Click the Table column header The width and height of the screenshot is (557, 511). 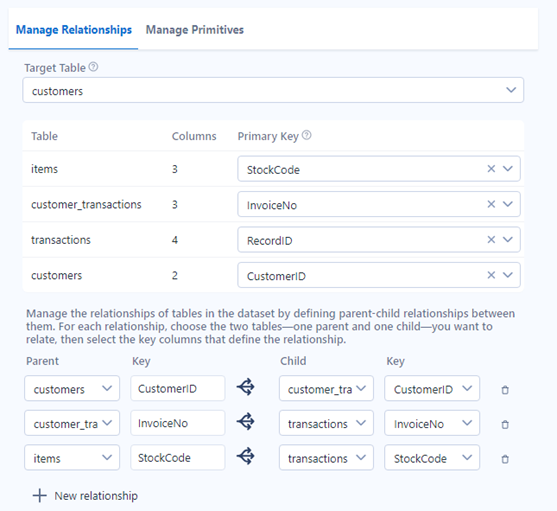(x=44, y=136)
